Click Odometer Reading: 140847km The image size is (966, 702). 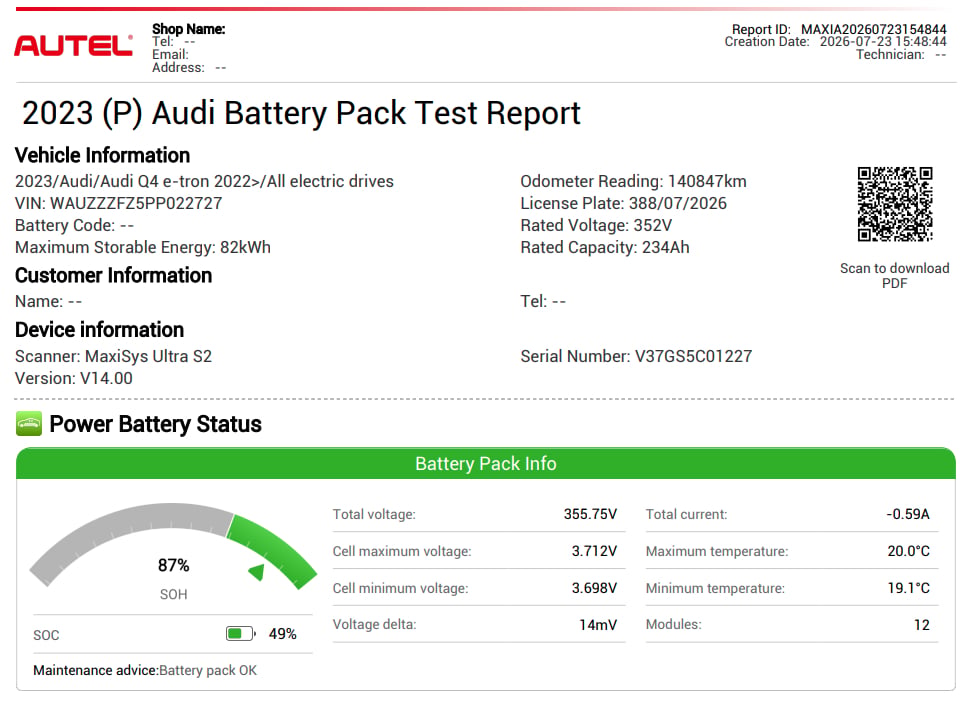[x=633, y=181]
